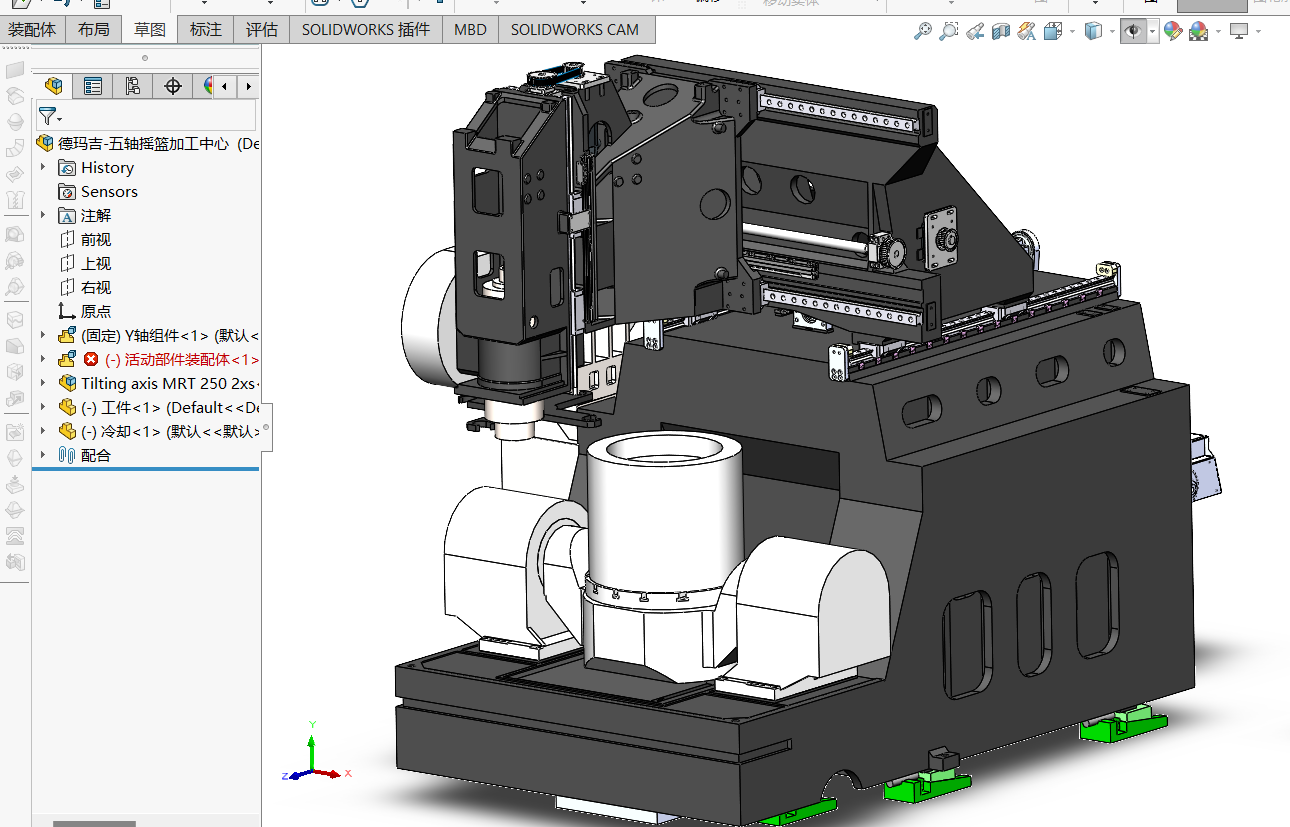Click the Apply Scene icon
The height and width of the screenshot is (827, 1290).
tap(1198, 32)
